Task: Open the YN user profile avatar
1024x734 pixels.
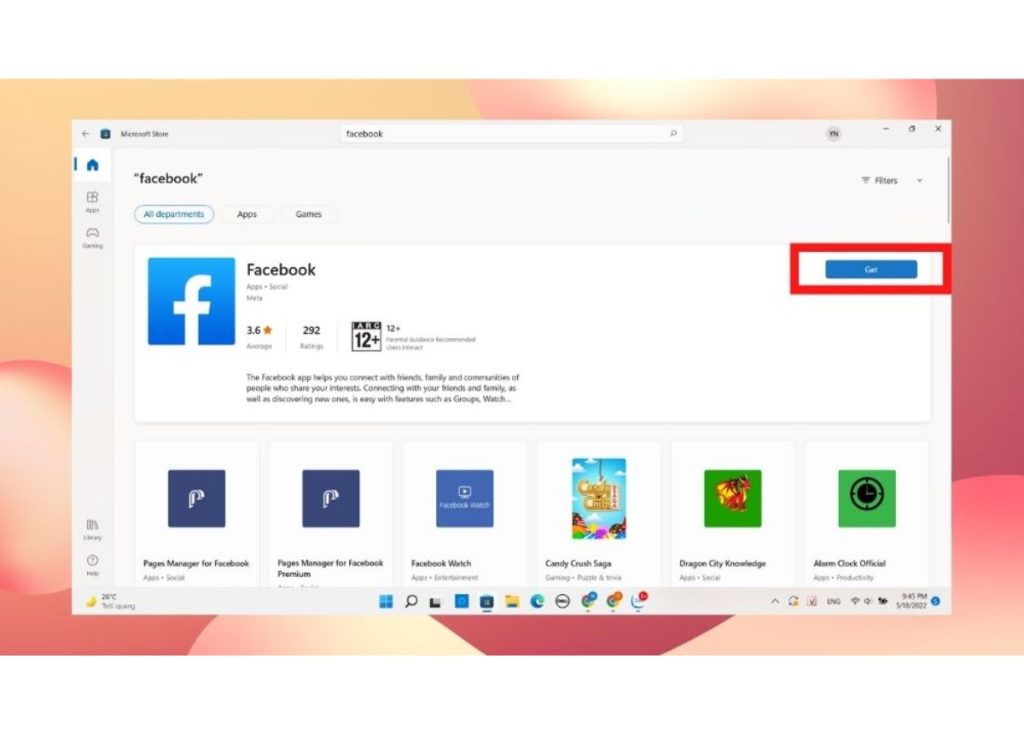Action: pyautogui.click(x=833, y=134)
